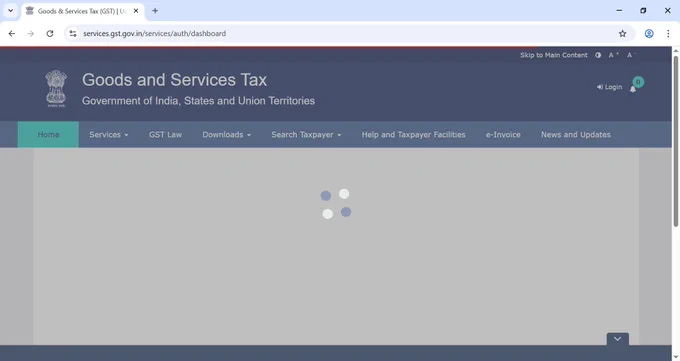
Task: Reload the GST page
Action: click(x=50, y=33)
